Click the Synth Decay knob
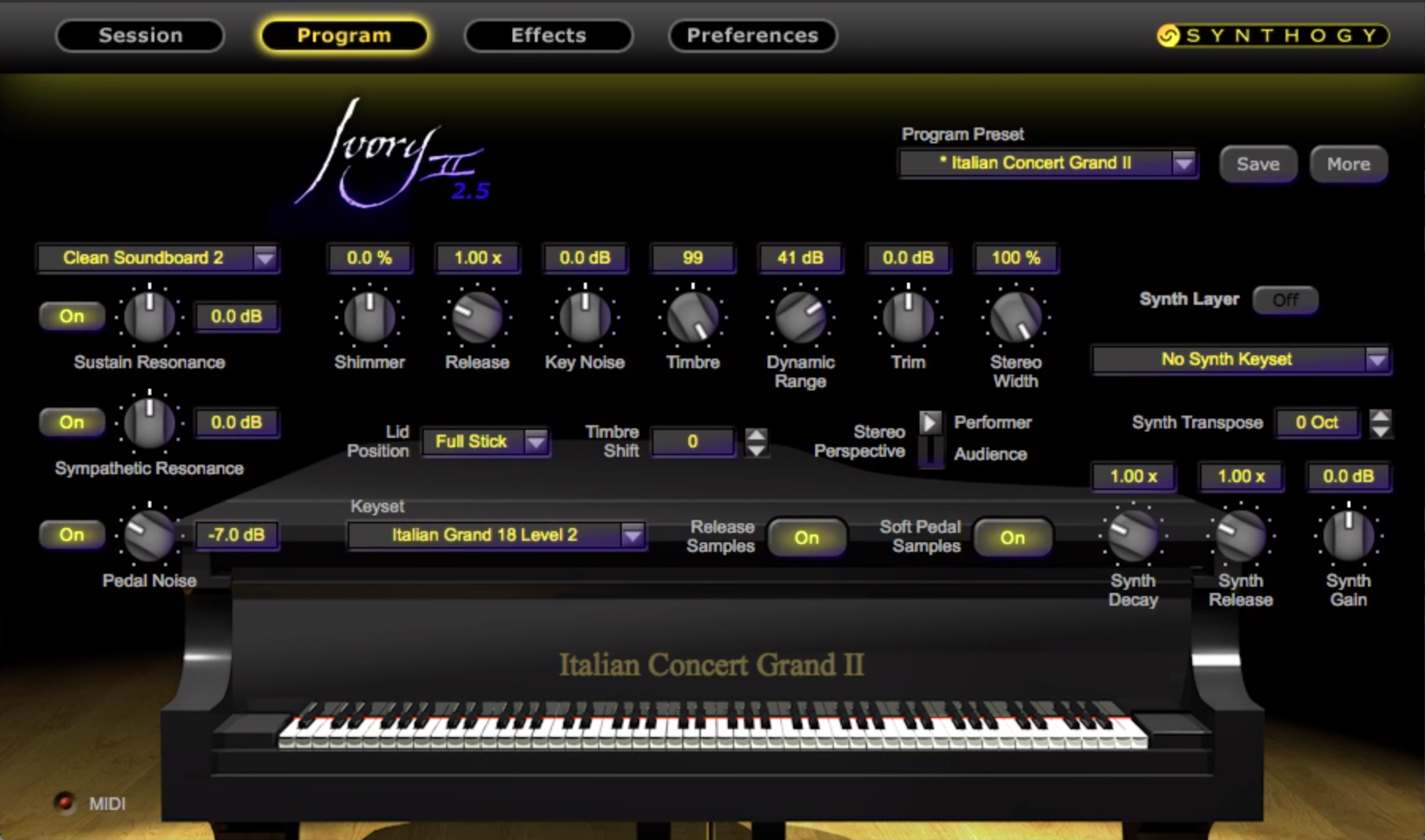The width and height of the screenshot is (1425, 840). point(1133,535)
